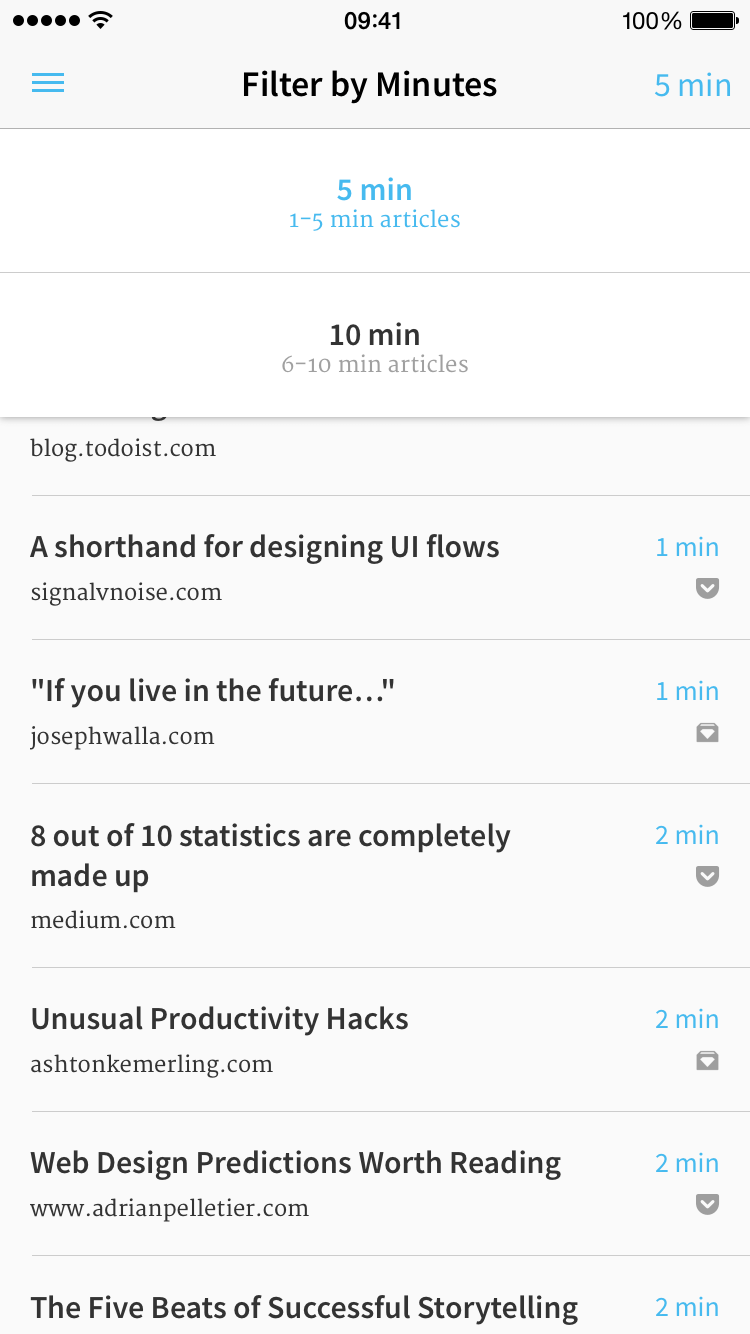Open Unusual Productivity Hacks article
Screen dimensions: 750x1334
point(220,1019)
